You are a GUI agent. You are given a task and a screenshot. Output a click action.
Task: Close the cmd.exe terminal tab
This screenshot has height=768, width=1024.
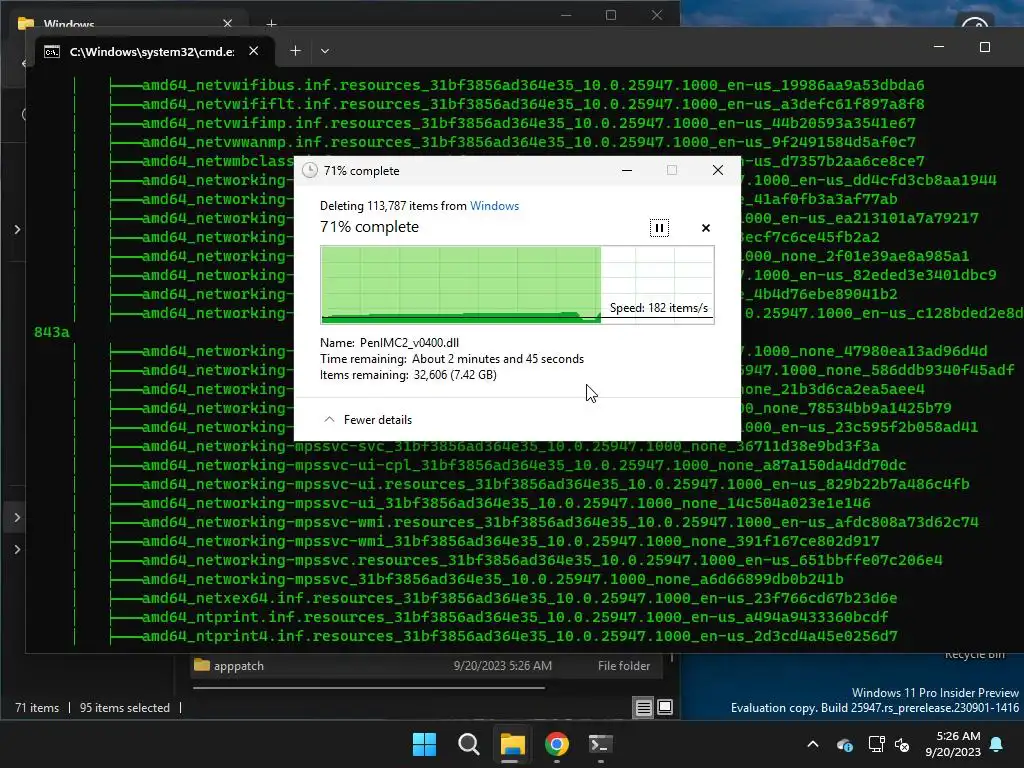(254, 51)
